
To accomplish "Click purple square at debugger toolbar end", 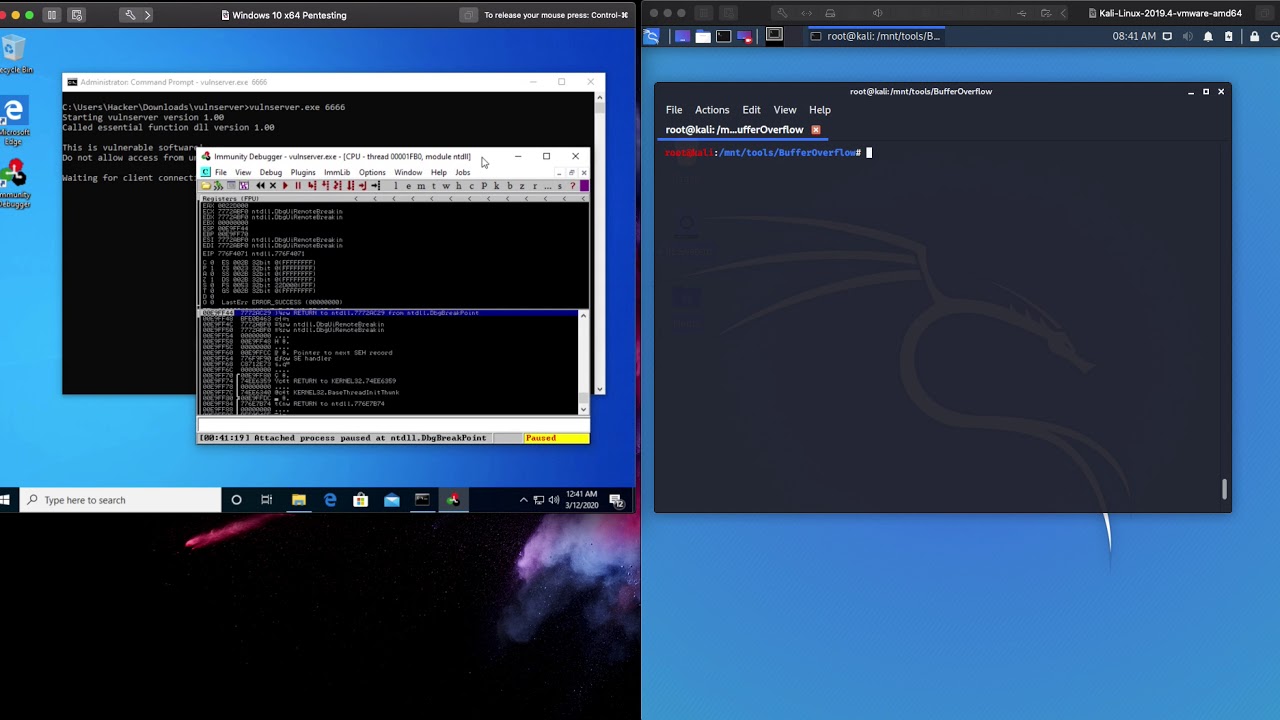I will [x=584, y=186].
